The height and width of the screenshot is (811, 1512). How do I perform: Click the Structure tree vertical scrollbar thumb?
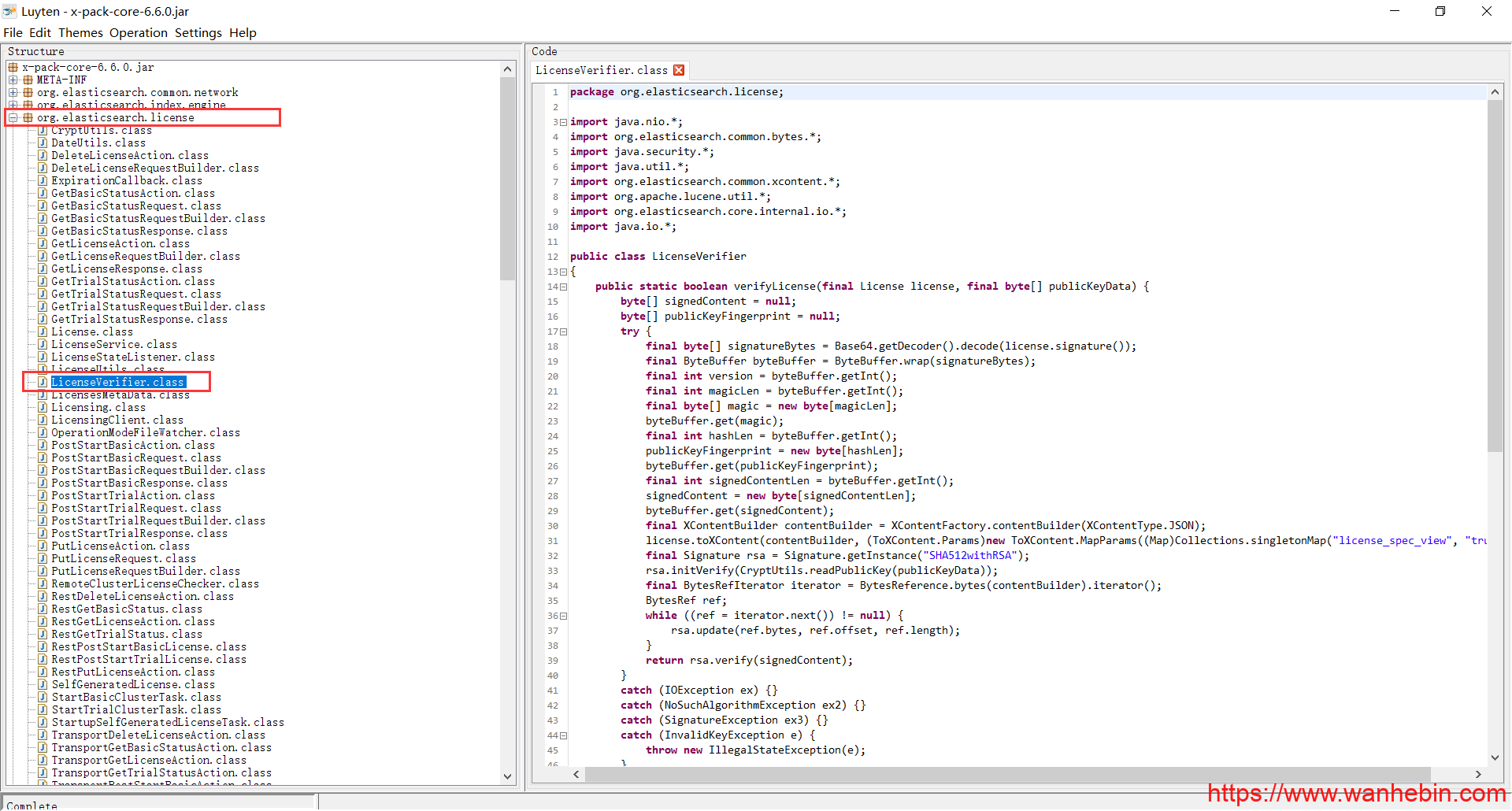point(508,179)
